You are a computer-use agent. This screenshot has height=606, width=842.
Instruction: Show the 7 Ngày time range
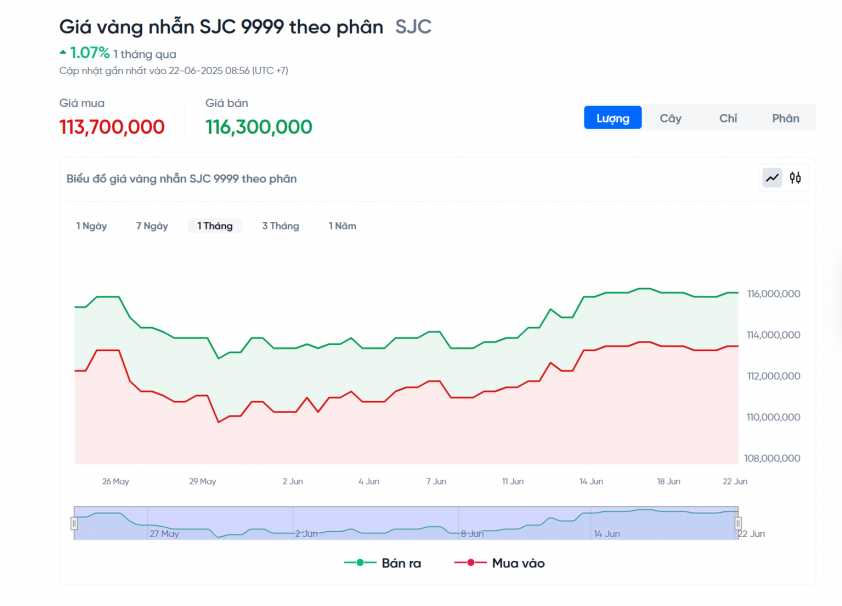point(152,226)
